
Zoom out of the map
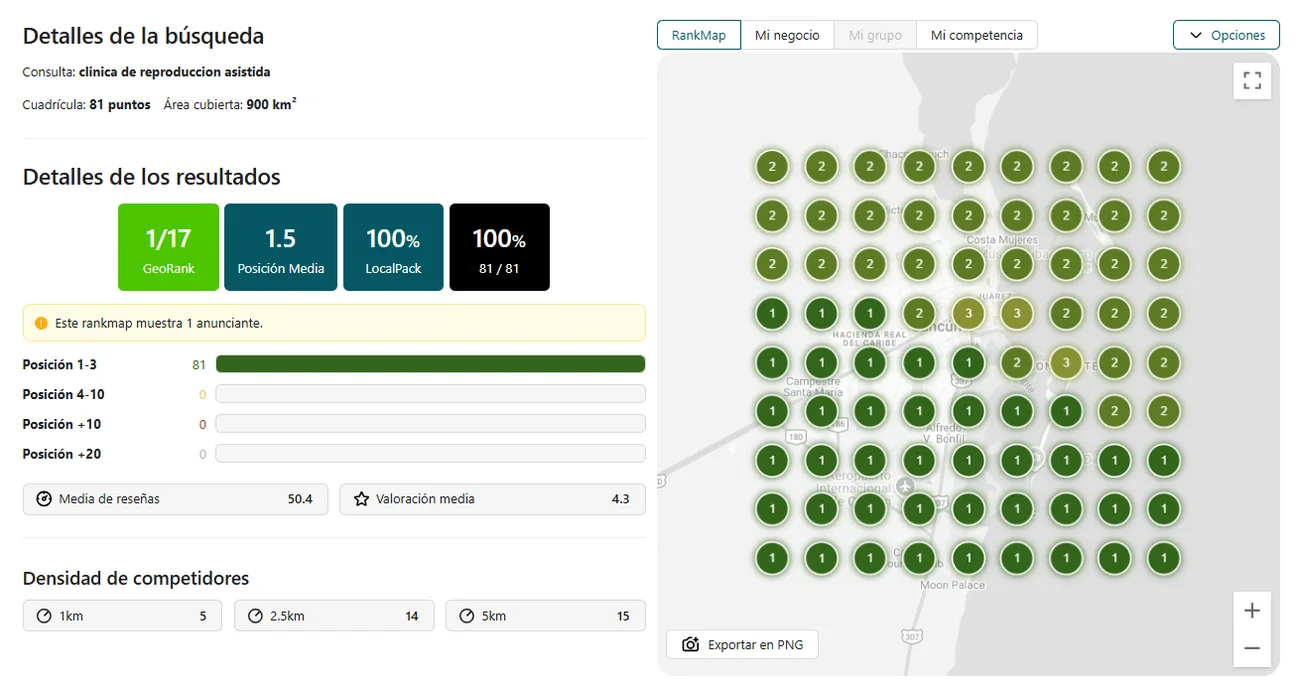pos(1252,648)
